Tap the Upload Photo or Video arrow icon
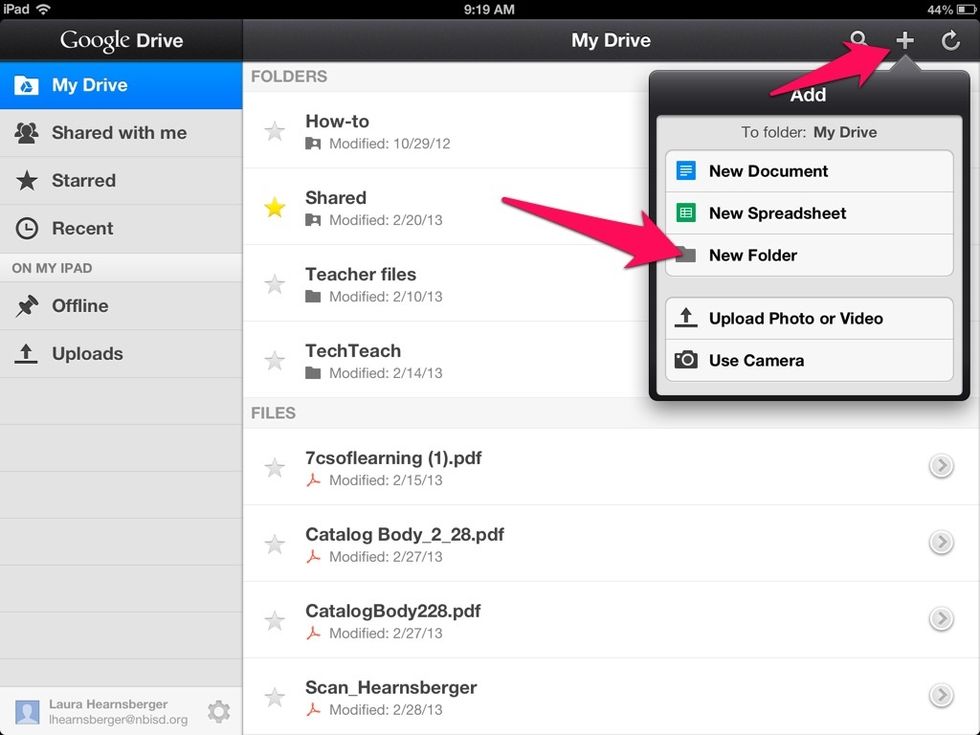 (x=686, y=318)
